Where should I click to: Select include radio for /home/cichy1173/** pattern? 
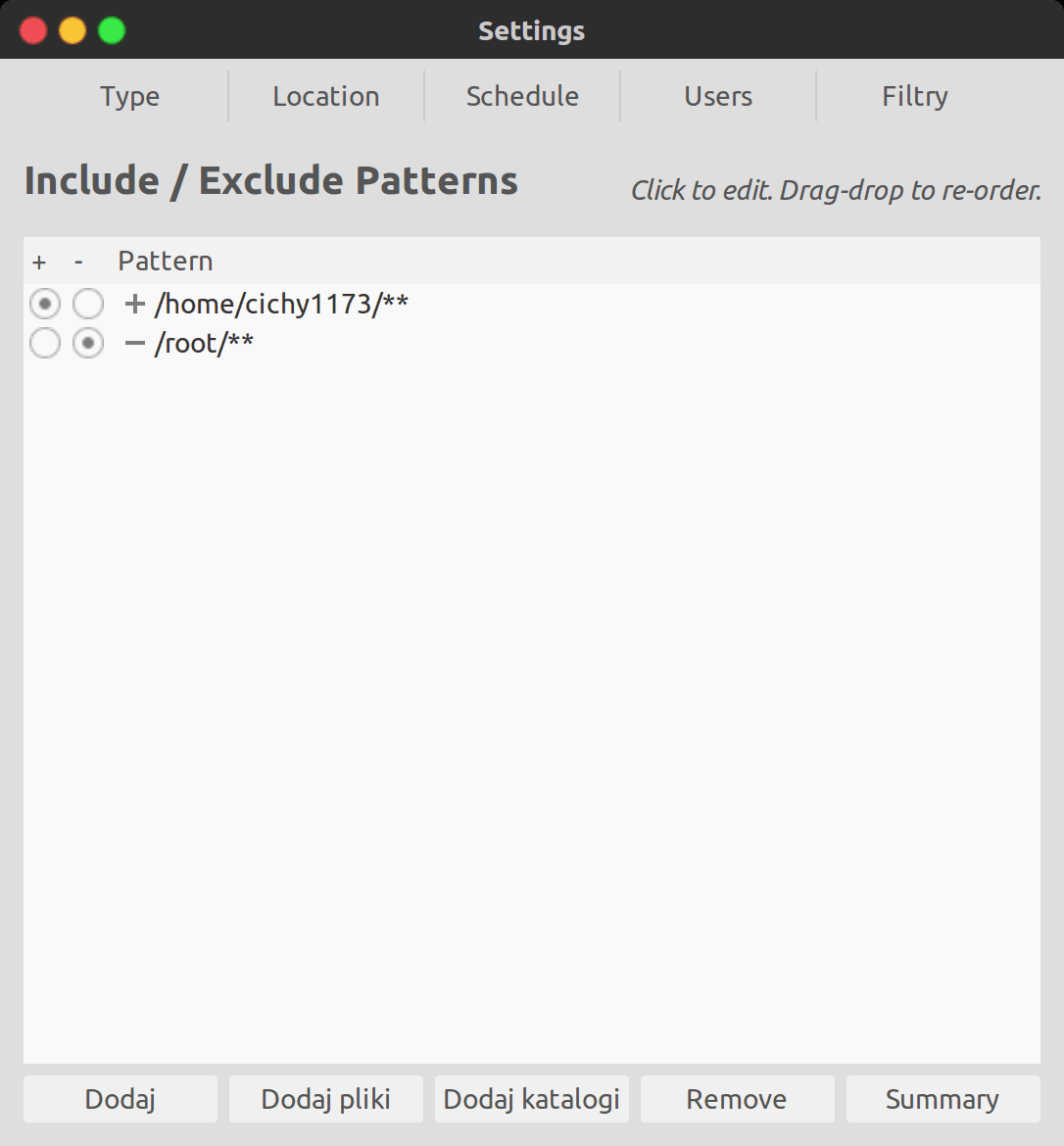pyautogui.click(x=45, y=304)
